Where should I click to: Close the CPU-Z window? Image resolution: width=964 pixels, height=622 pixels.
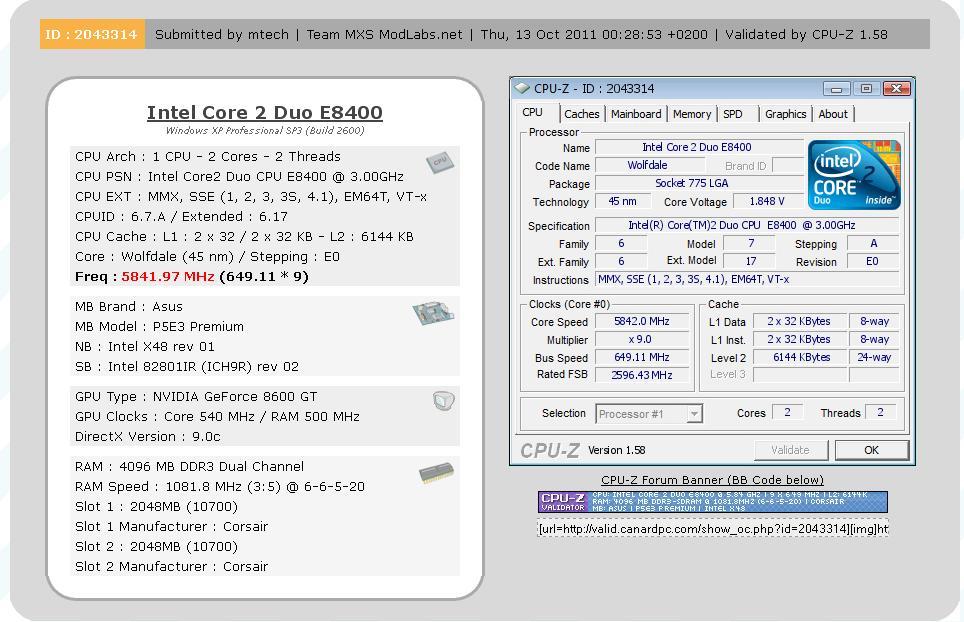click(896, 89)
